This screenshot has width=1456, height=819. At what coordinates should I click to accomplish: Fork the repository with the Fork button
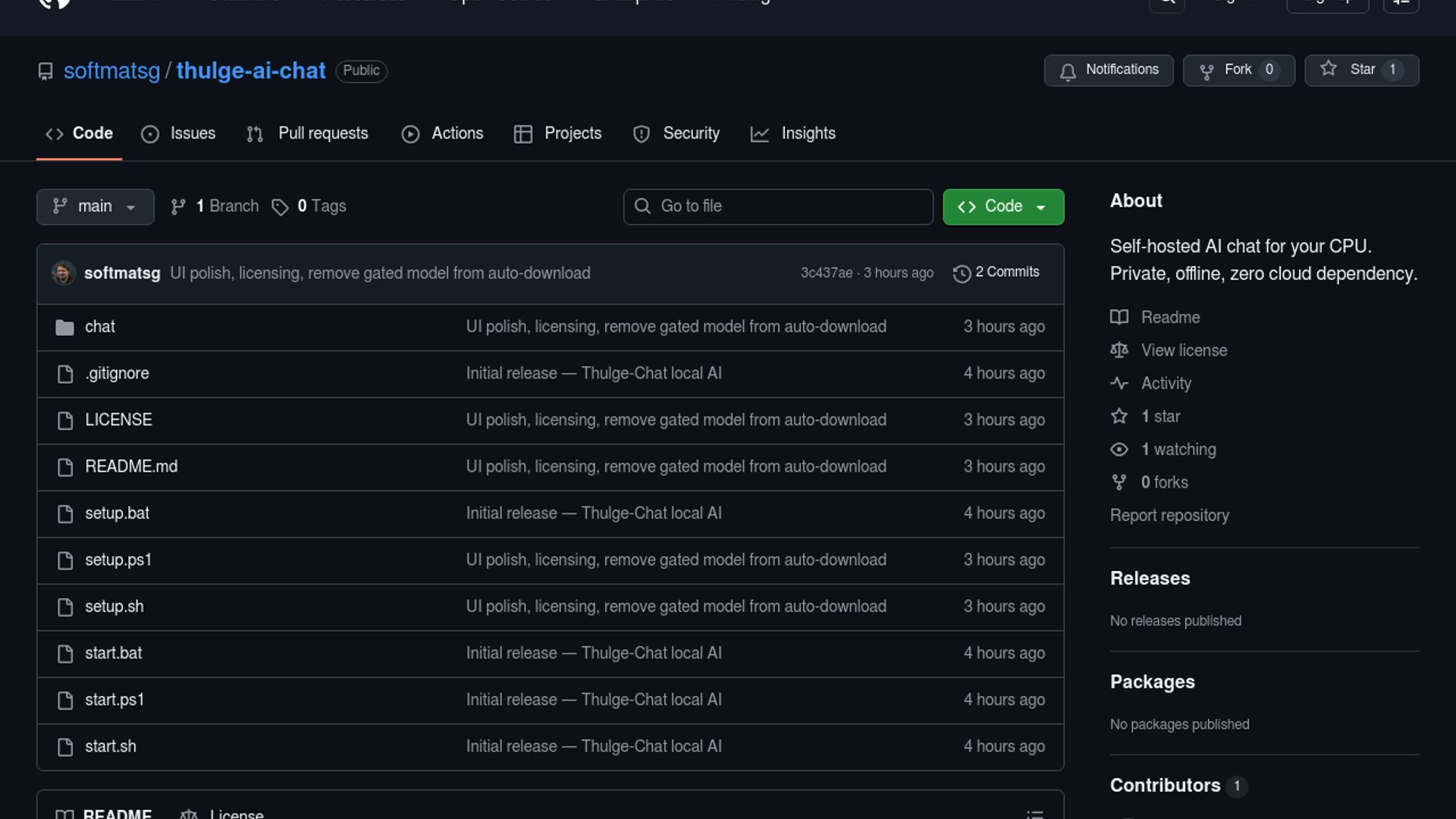pyautogui.click(x=1238, y=70)
